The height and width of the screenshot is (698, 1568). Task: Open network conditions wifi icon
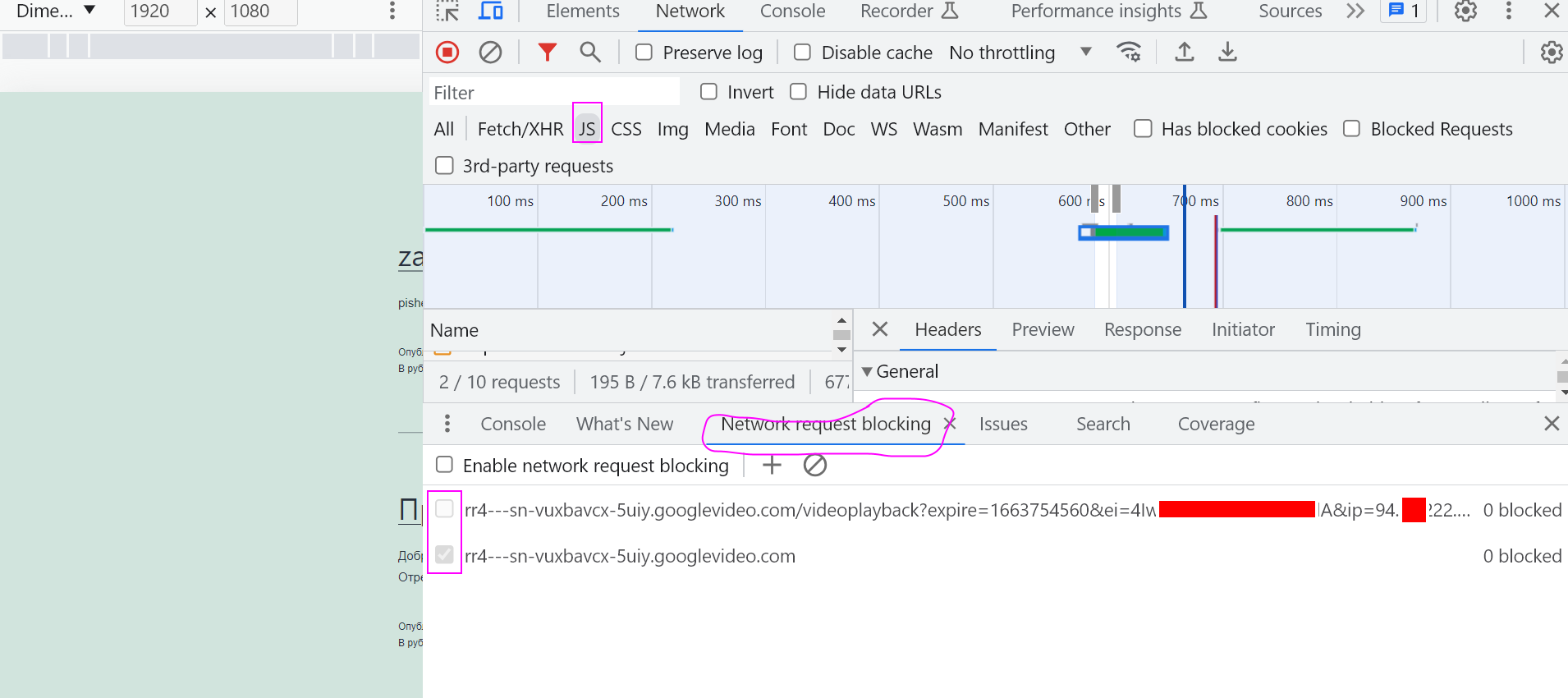1129,53
